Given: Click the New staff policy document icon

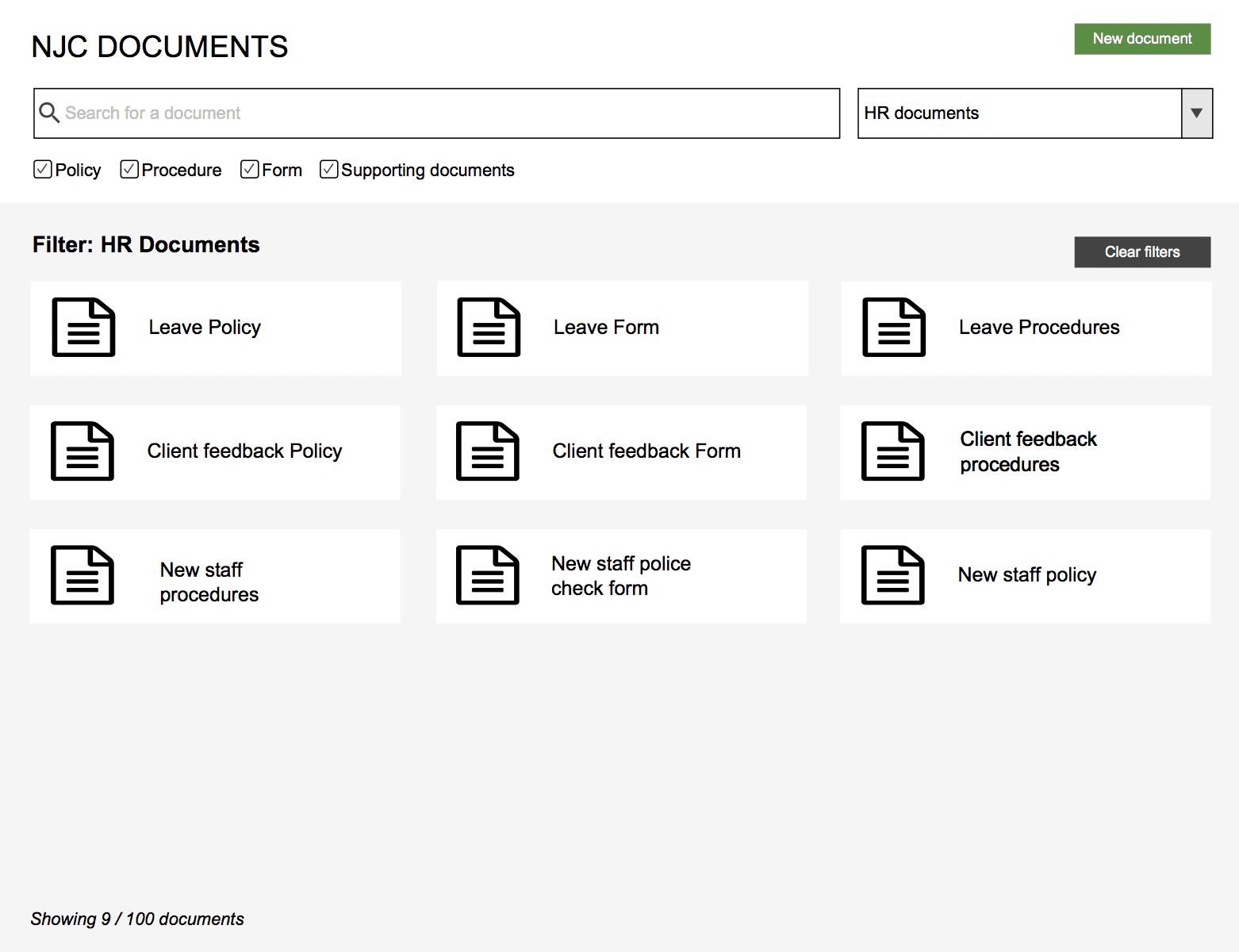Looking at the screenshot, I should pyautogui.click(x=893, y=574).
